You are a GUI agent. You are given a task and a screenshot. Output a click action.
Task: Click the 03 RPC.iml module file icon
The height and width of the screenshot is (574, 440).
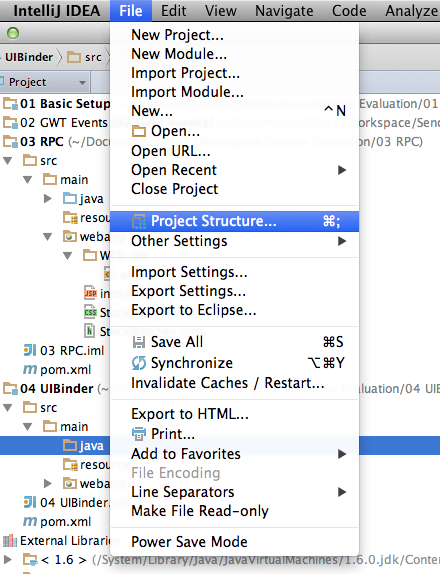tap(30, 350)
